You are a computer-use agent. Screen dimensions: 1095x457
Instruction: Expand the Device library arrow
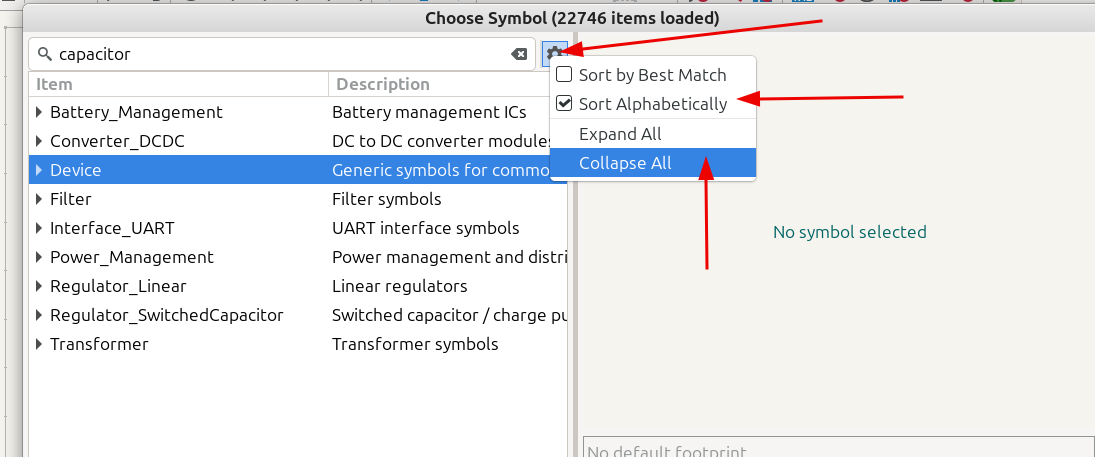pyautogui.click(x=39, y=170)
